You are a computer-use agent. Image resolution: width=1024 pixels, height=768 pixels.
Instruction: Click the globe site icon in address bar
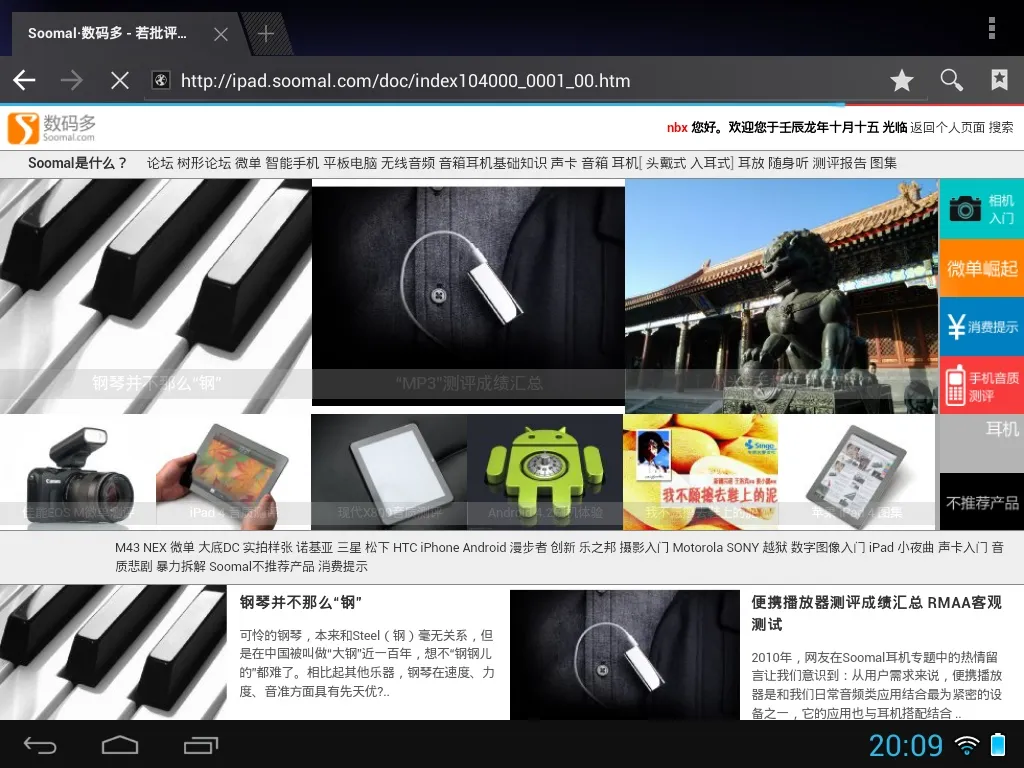(x=161, y=80)
